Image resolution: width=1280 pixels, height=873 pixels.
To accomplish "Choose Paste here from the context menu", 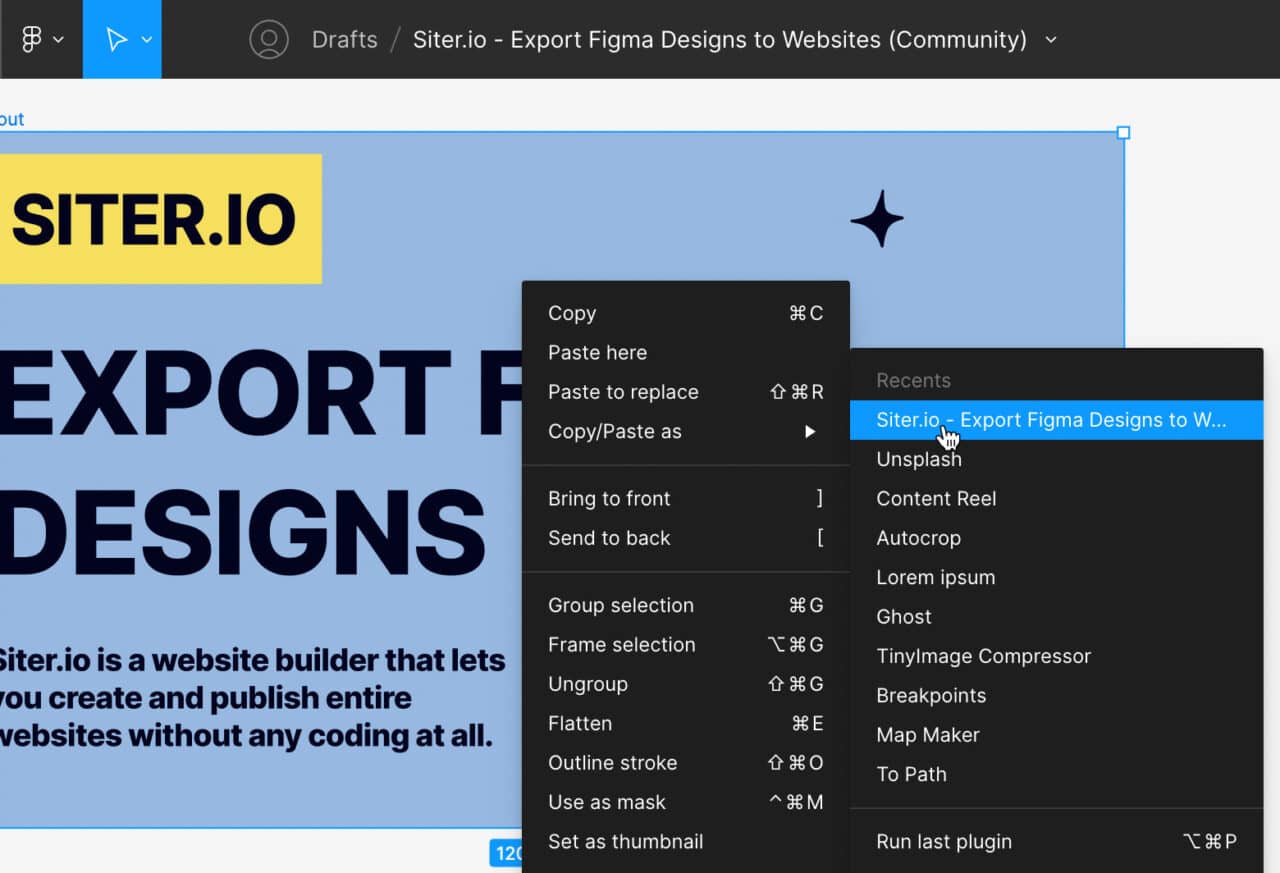I will [596, 352].
